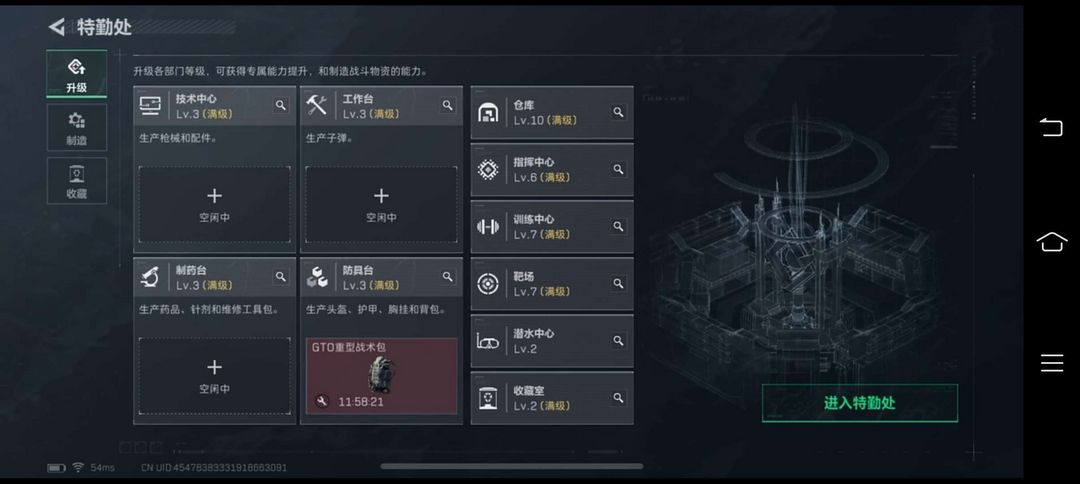Inspect 训练中心 with its magnifier icon
Screen dimensions: 1080x484
(618, 227)
